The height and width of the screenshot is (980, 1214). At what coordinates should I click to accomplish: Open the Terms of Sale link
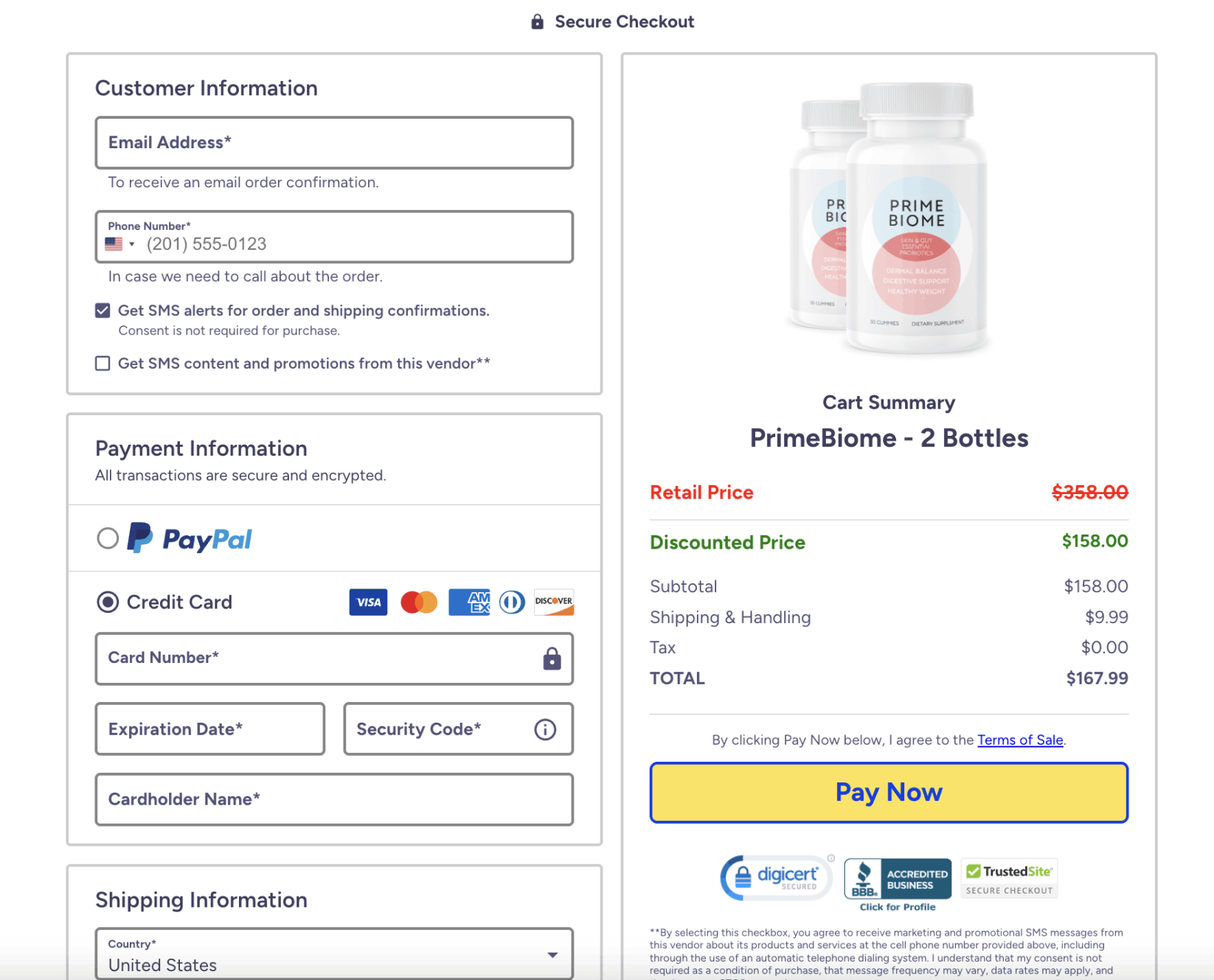tap(1020, 740)
